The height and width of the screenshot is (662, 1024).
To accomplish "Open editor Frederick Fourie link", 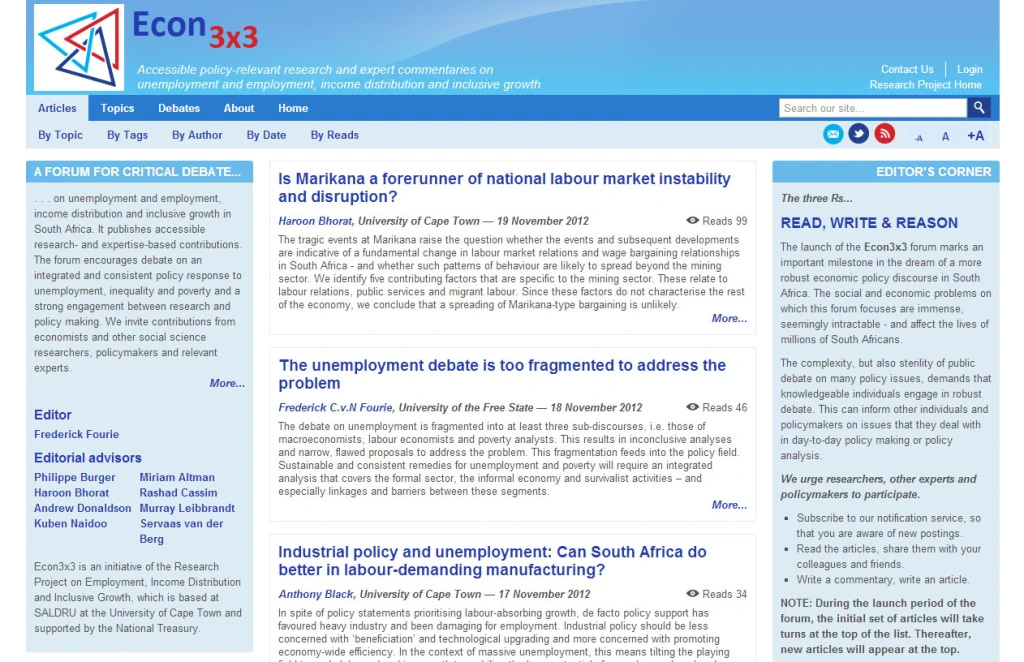I will coord(76,434).
